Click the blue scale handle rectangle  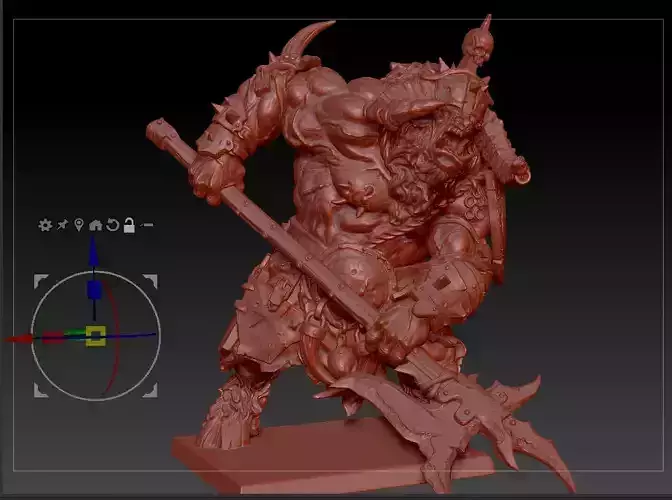94,290
